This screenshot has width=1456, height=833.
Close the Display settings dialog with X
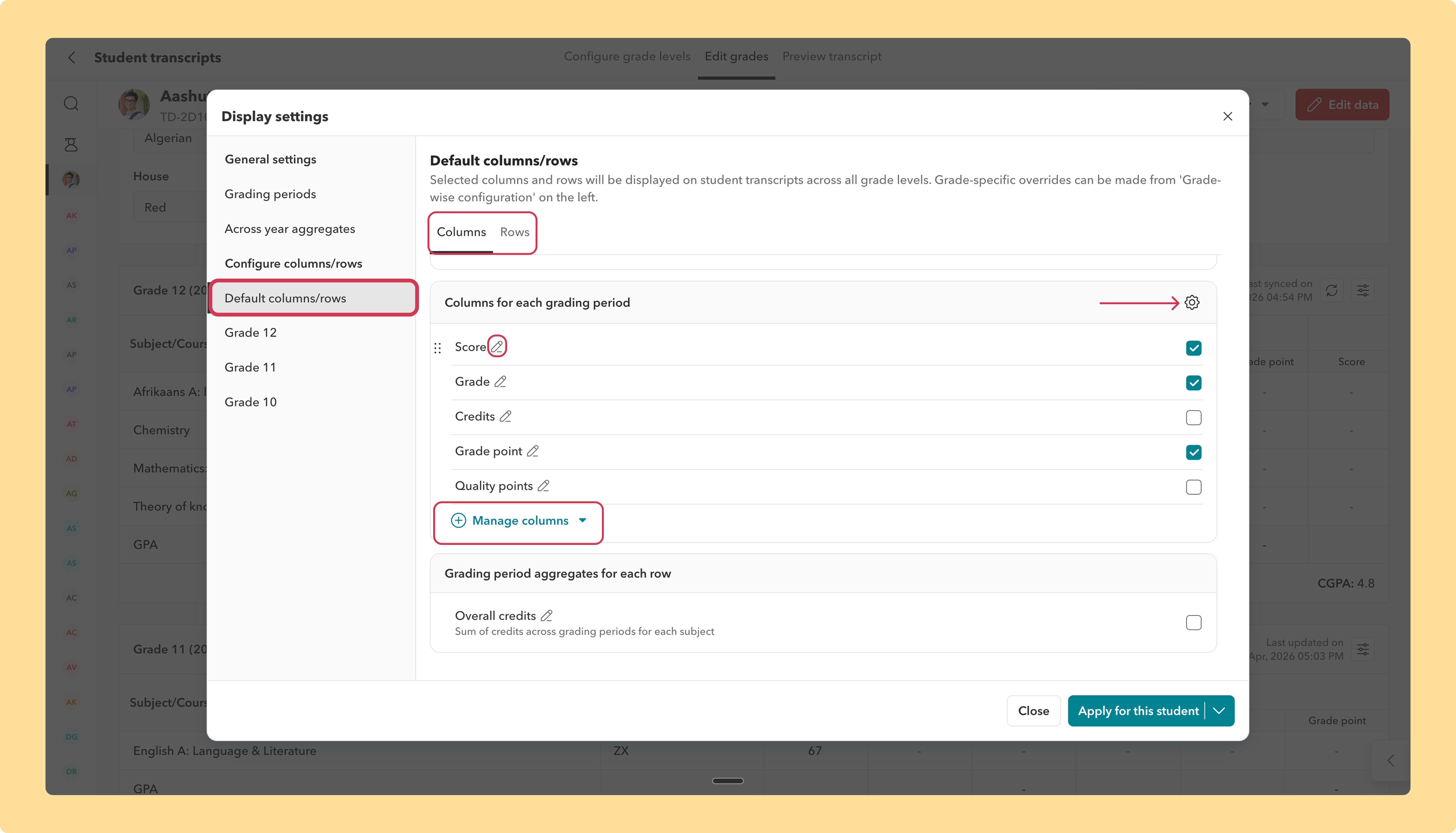click(x=1227, y=116)
